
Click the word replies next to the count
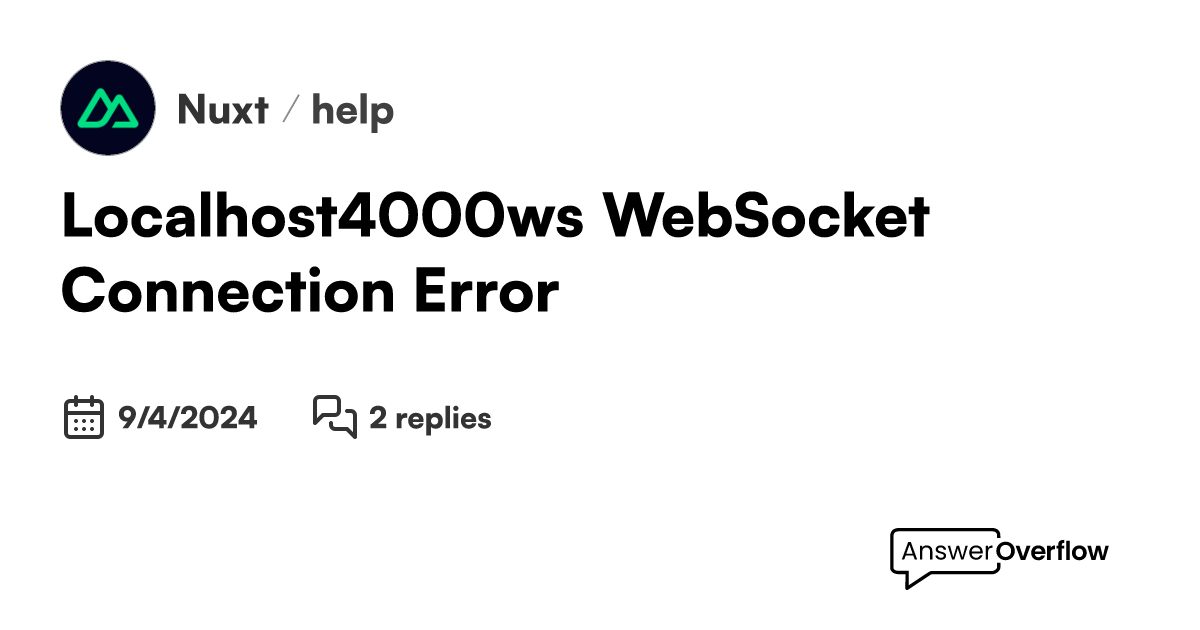tap(443, 418)
